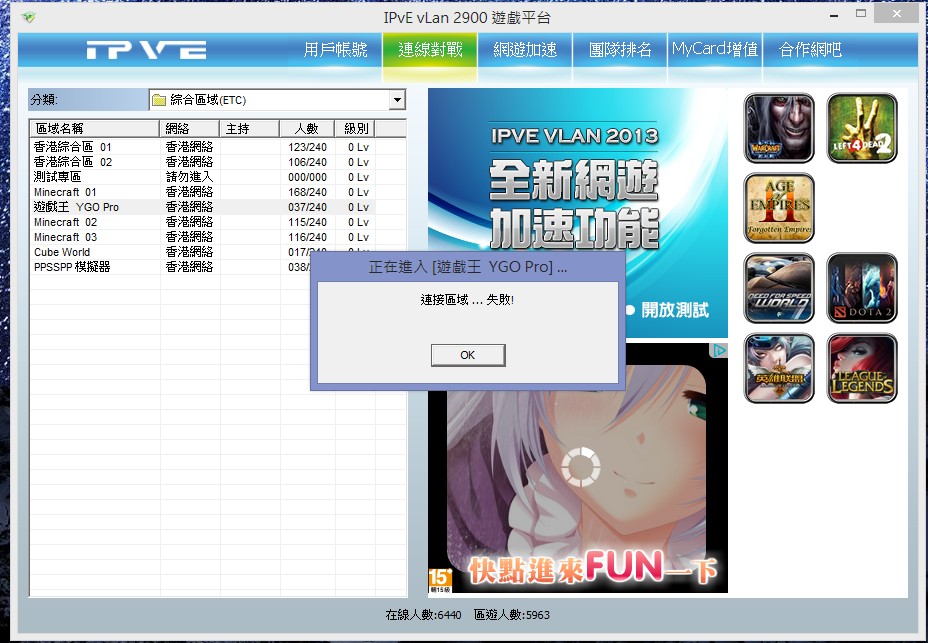Minimize the IPvE vLan window

pos(834,16)
